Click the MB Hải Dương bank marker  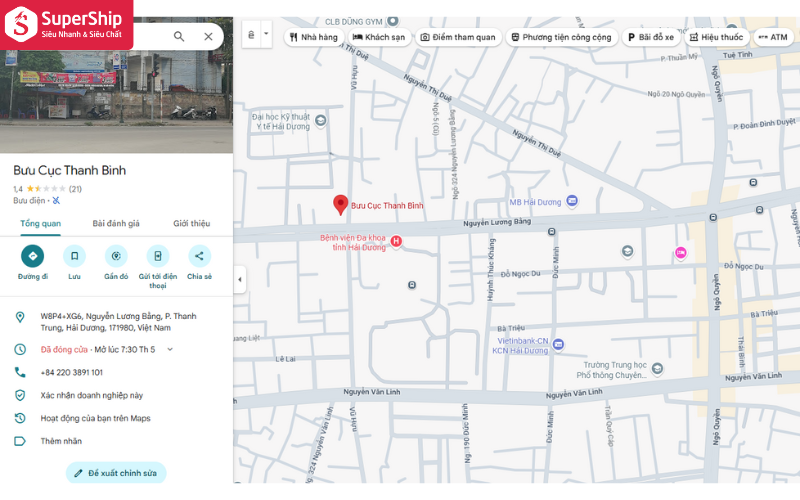pyautogui.click(x=572, y=201)
